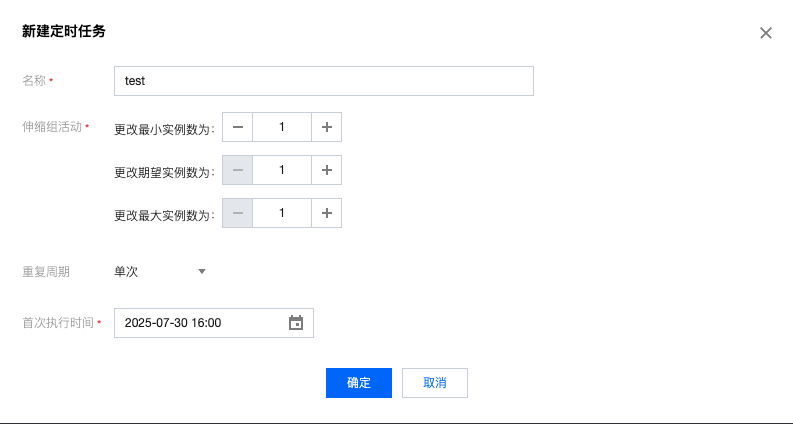The width and height of the screenshot is (793, 424).
Task: Click the minus button for 更改最大实例数为
Action: point(237,213)
